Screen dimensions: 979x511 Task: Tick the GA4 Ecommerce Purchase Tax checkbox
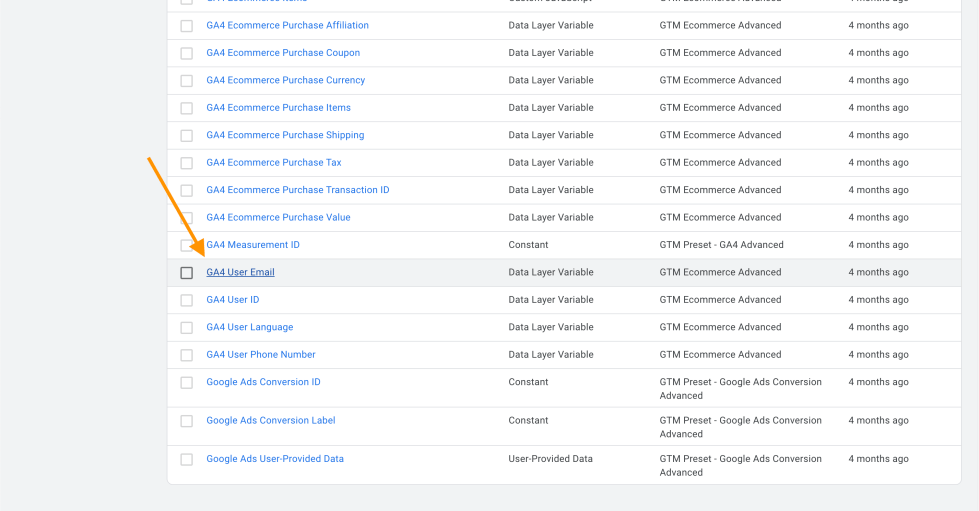pyautogui.click(x=187, y=163)
